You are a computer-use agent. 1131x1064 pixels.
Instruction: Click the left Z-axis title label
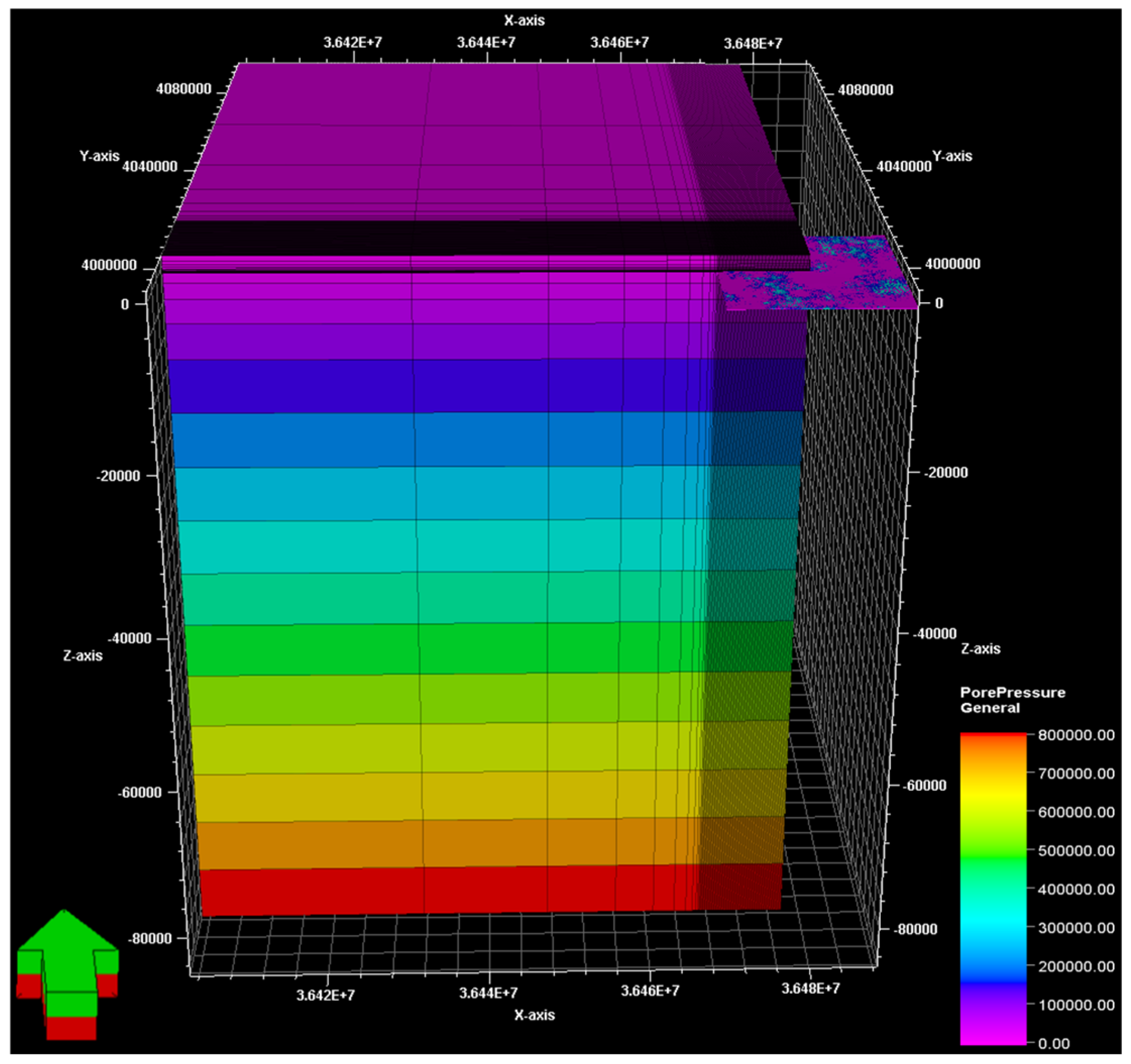(x=83, y=655)
